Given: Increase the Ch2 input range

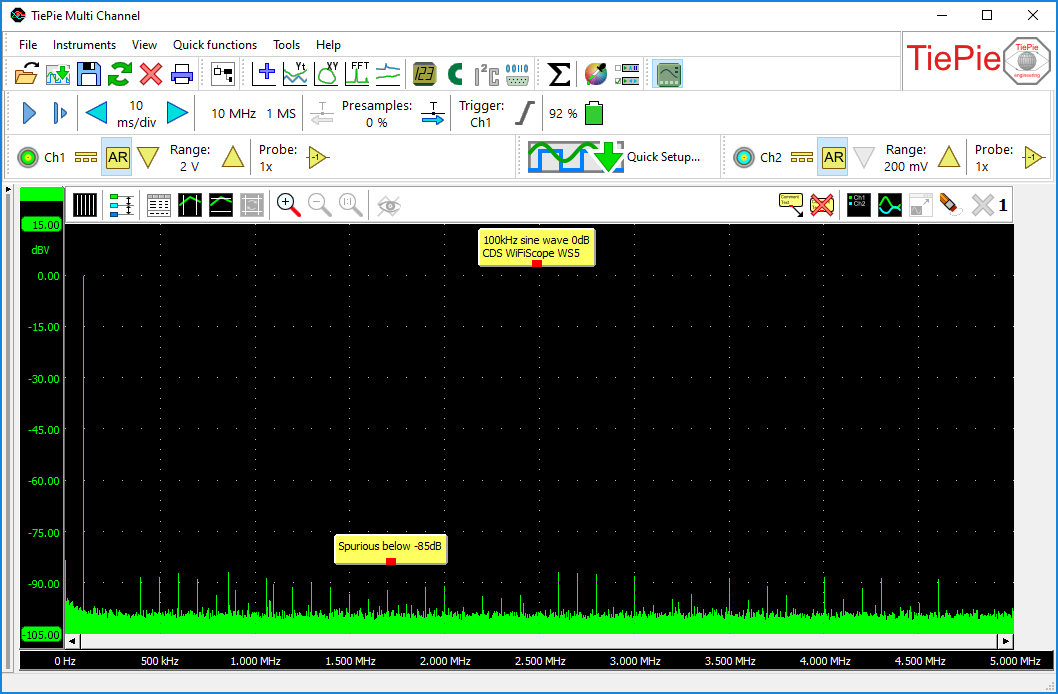Looking at the screenshot, I should point(948,157).
